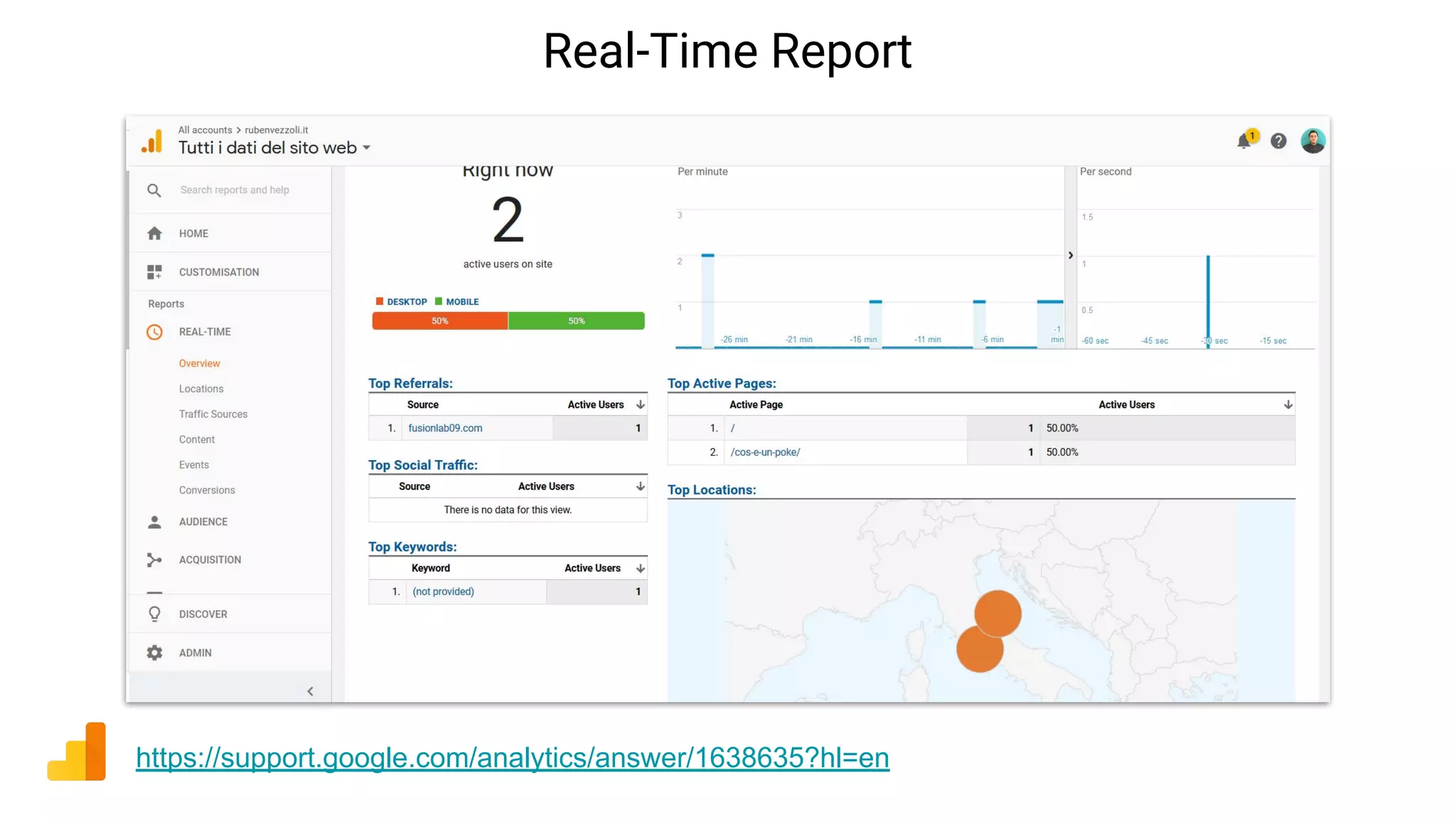The height and width of the screenshot is (819, 1456).
Task: Open the /cos-e-un-poke/ page link
Action: tap(765, 452)
